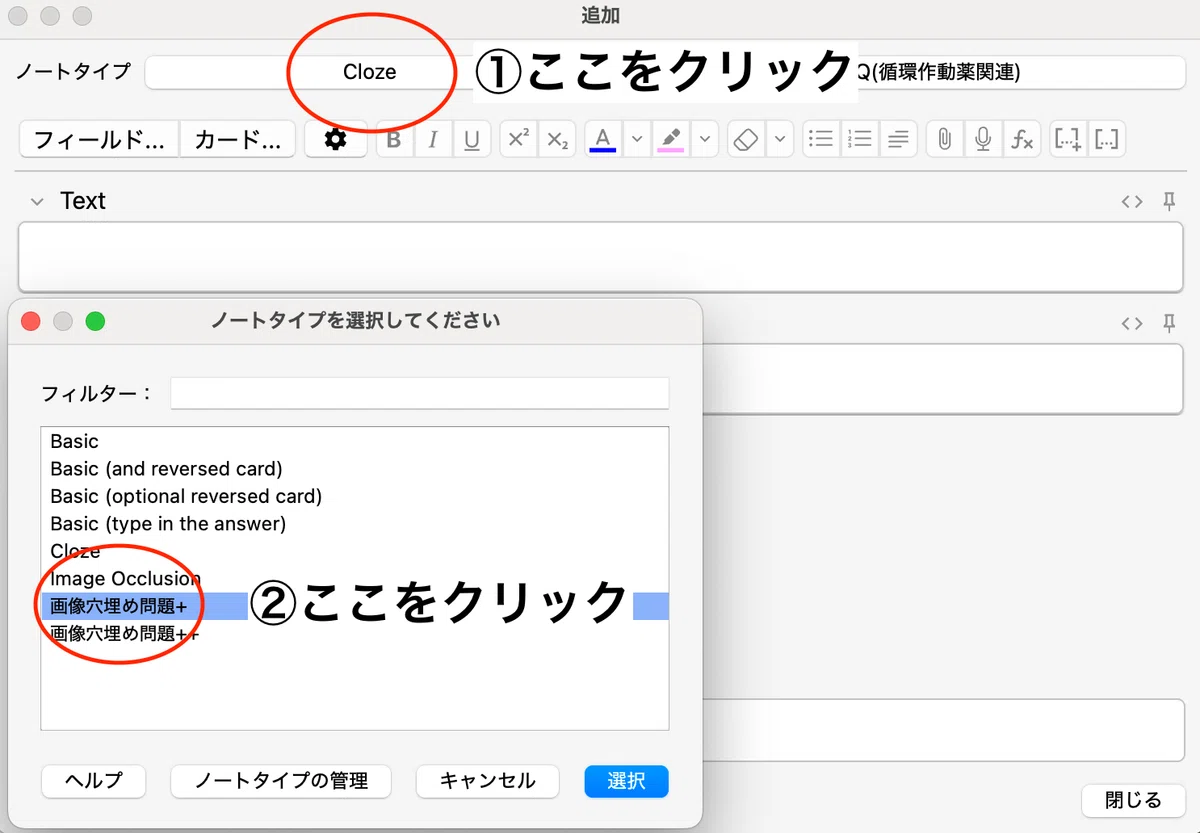Close the note type dialog red button
1200x833 pixels.
pyautogui.click(x=31, y=321)
